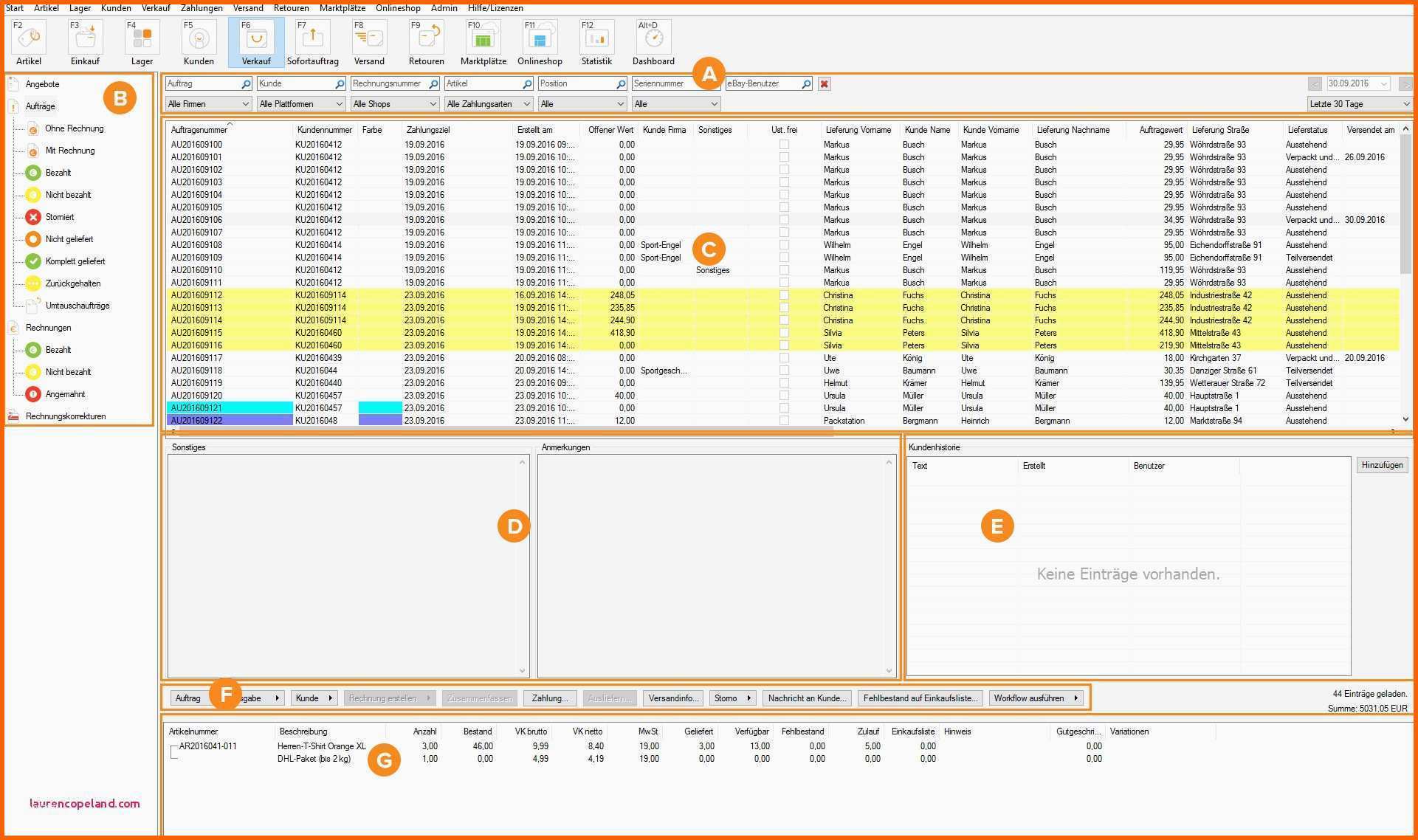
Task: Click the search icon in Kunde field
Action: pyautogui.click(x=340, y=84)
